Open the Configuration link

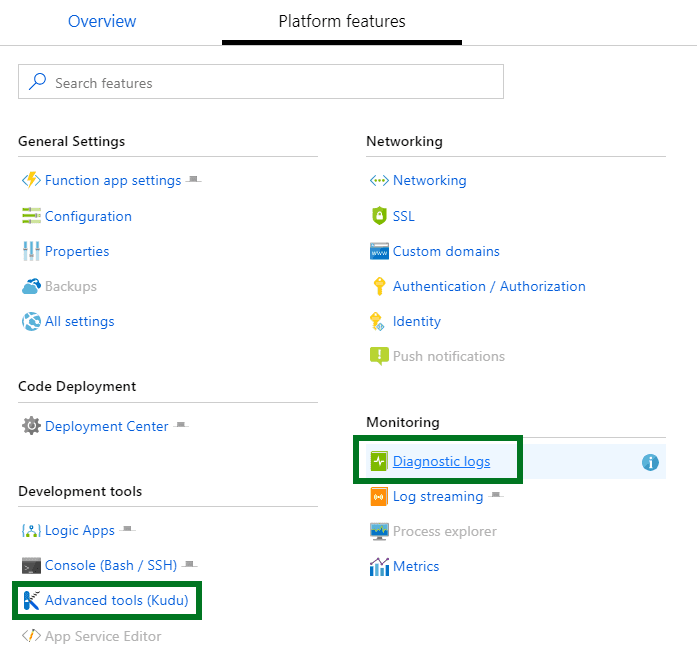coord(88,216)
